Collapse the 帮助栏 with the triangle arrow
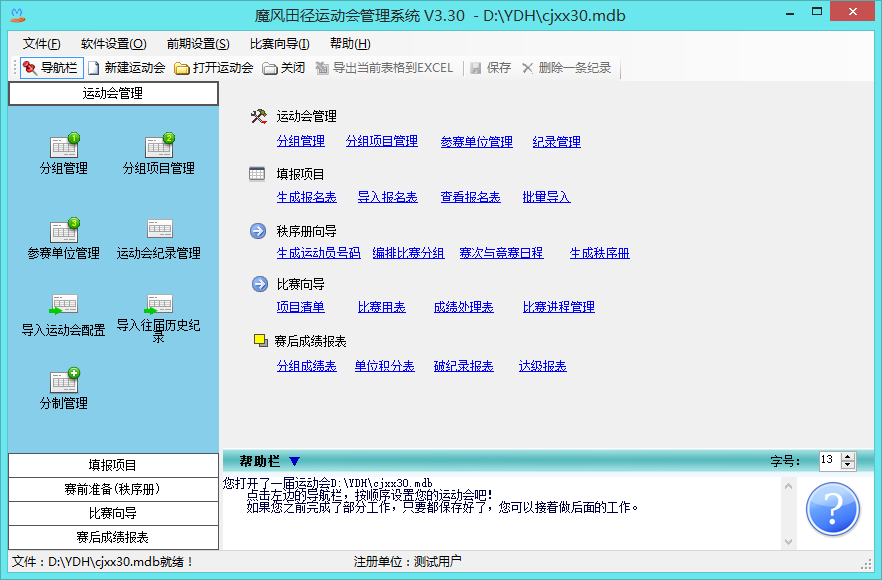Screen dimensions: 882x580 click(x=293, y=461)
